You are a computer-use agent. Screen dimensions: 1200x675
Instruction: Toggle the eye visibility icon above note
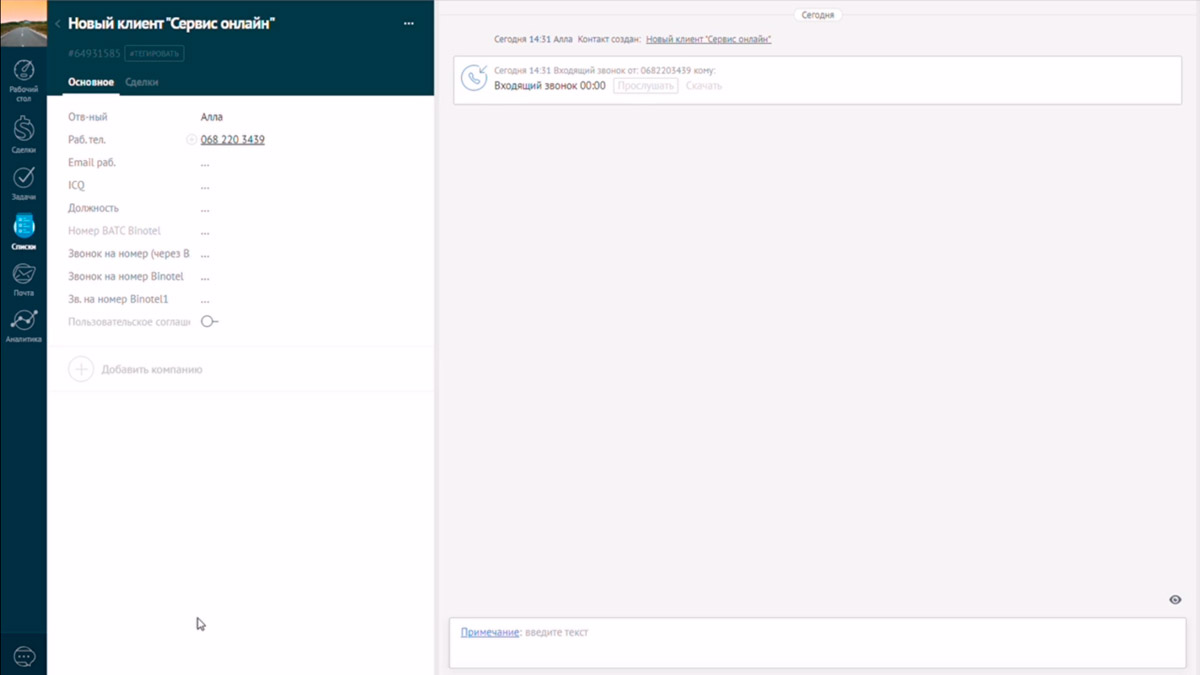click(1176, 599)
